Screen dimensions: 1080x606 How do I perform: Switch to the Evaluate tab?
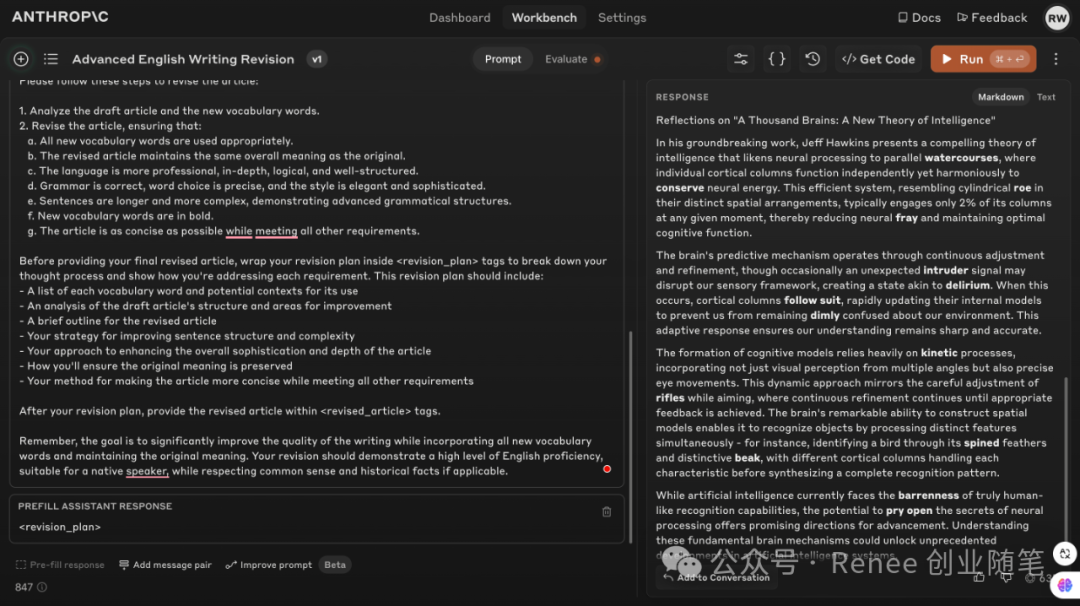tap(572, 59)
